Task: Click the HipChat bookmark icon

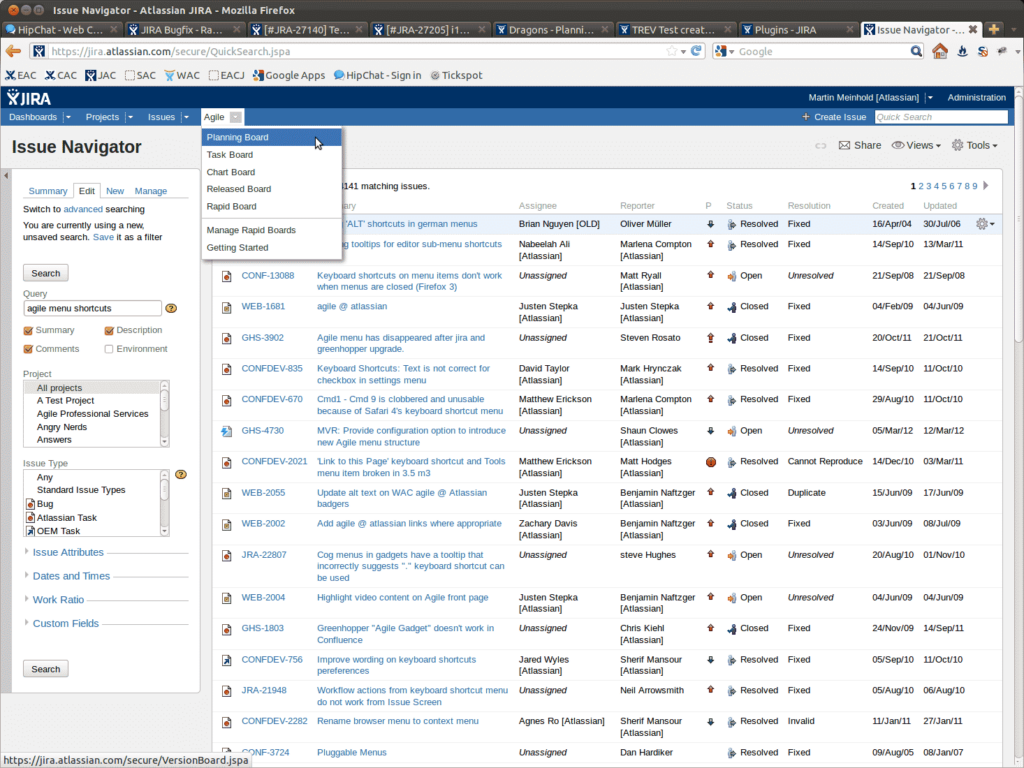Action: tap(339, 75)
